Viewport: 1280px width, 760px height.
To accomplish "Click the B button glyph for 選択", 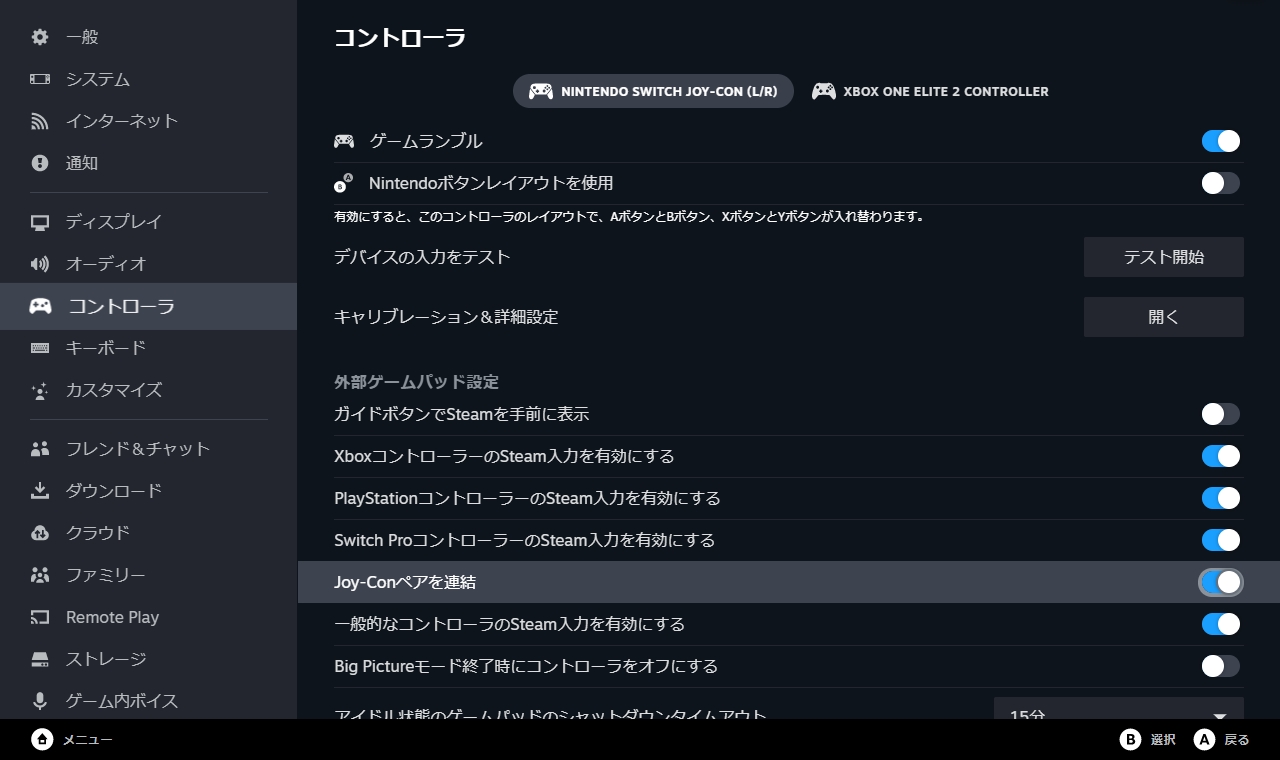I will coord(1130,739).
